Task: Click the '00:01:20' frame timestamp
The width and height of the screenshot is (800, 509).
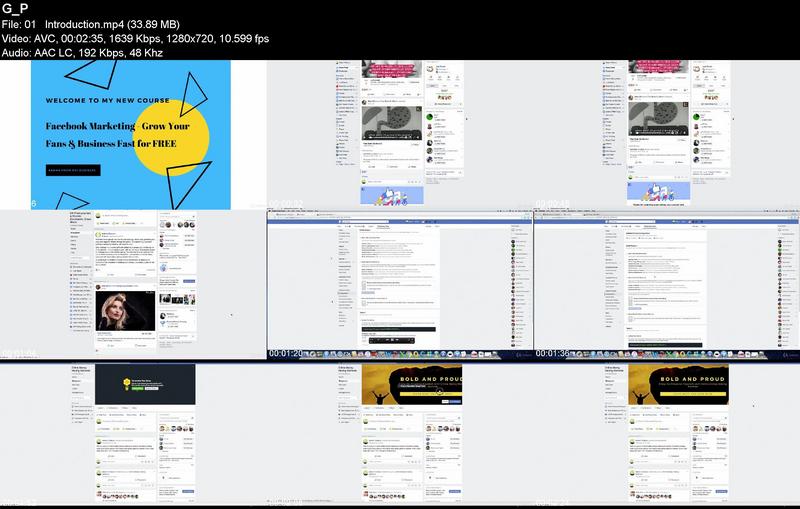Action: tap(286, 353)
